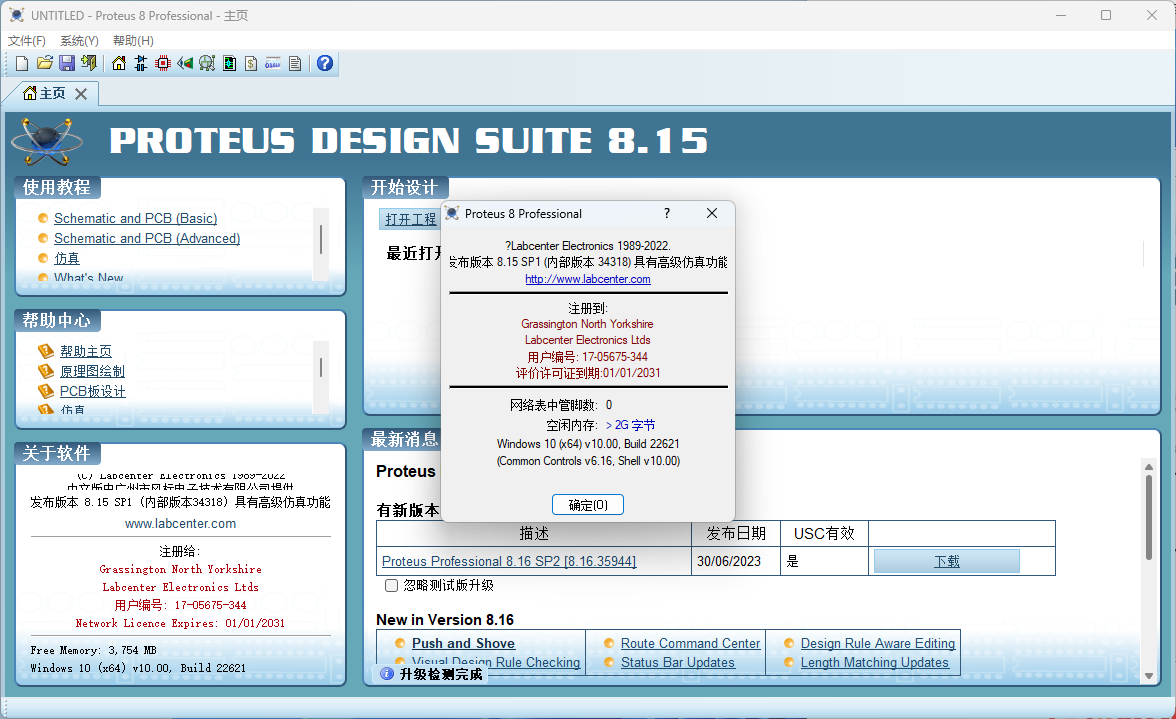This screenshot has width=1176, height=719.
Task: Click the 下载 download button
Action: tap(946, 561)
